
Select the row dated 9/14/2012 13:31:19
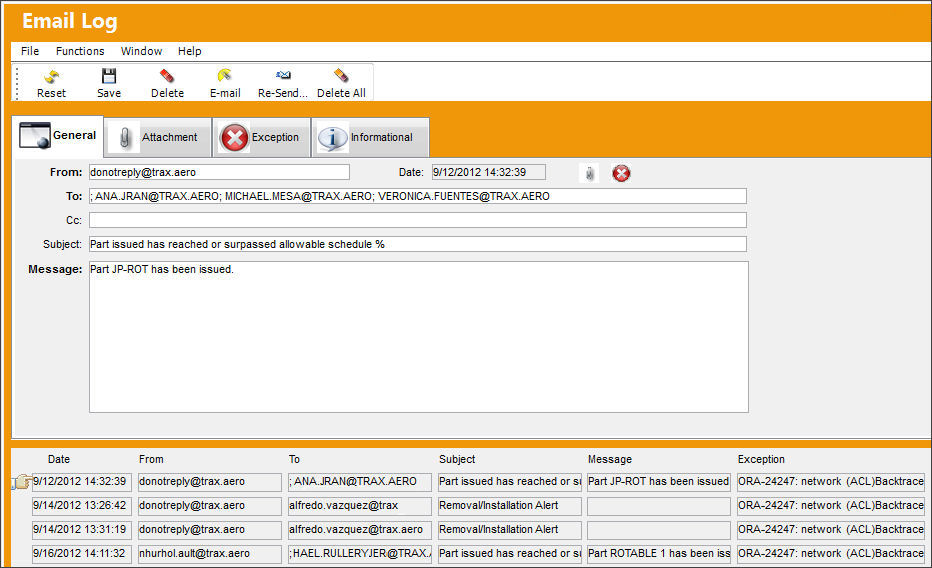click(82, 530)
